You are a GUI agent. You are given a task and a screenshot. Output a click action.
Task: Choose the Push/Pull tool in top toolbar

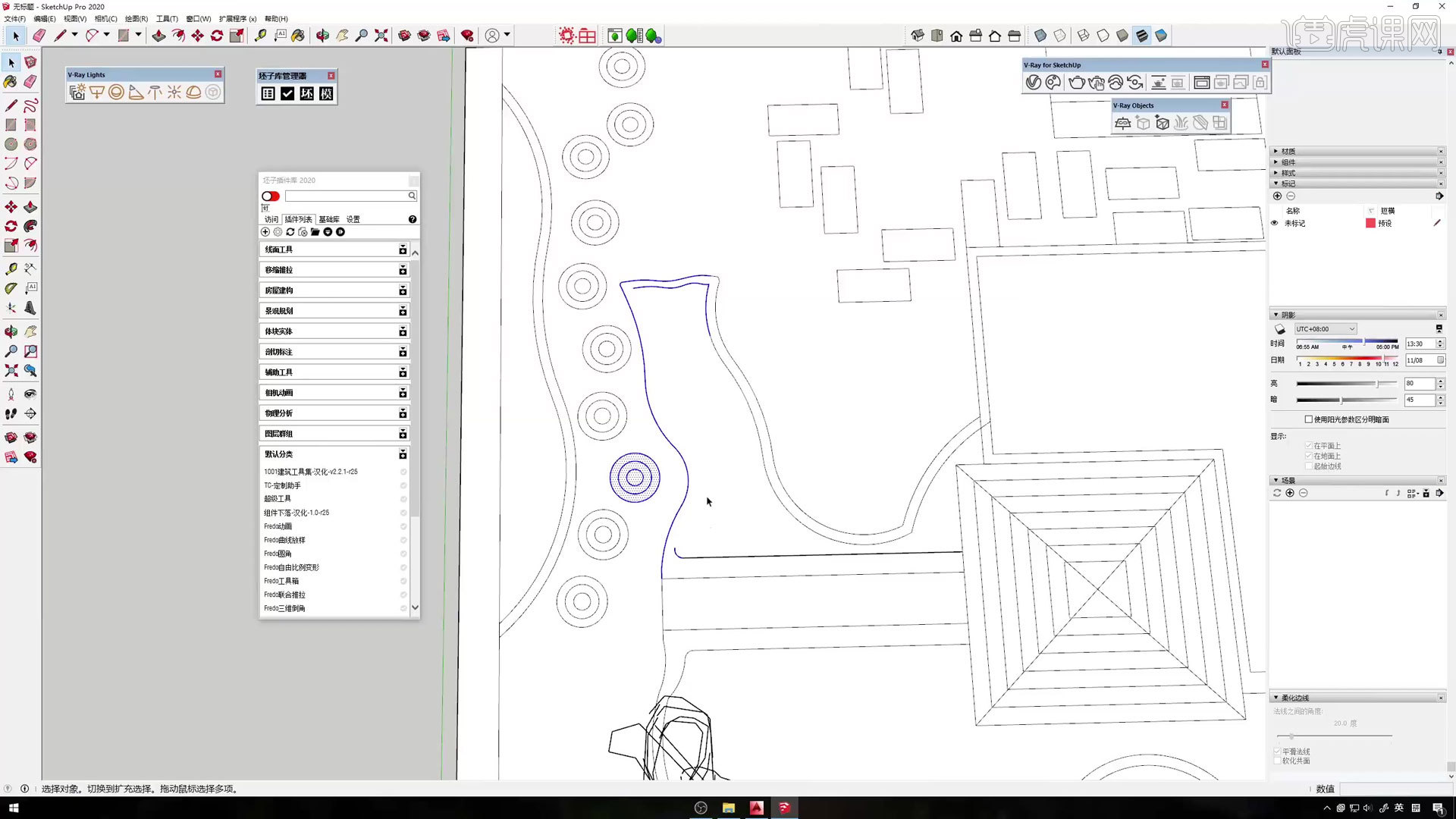pyautogui.click(x=158, y=36)
